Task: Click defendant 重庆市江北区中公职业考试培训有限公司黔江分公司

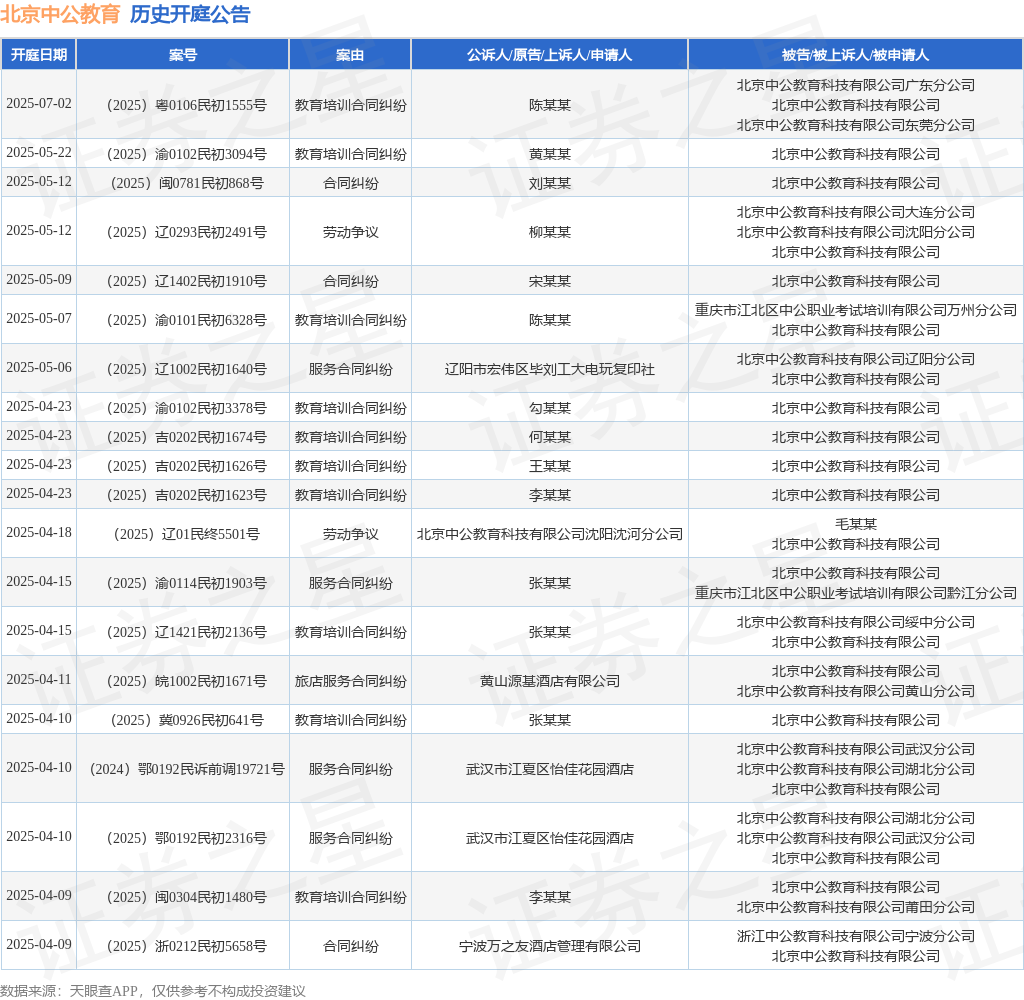Action: (856, 593)
